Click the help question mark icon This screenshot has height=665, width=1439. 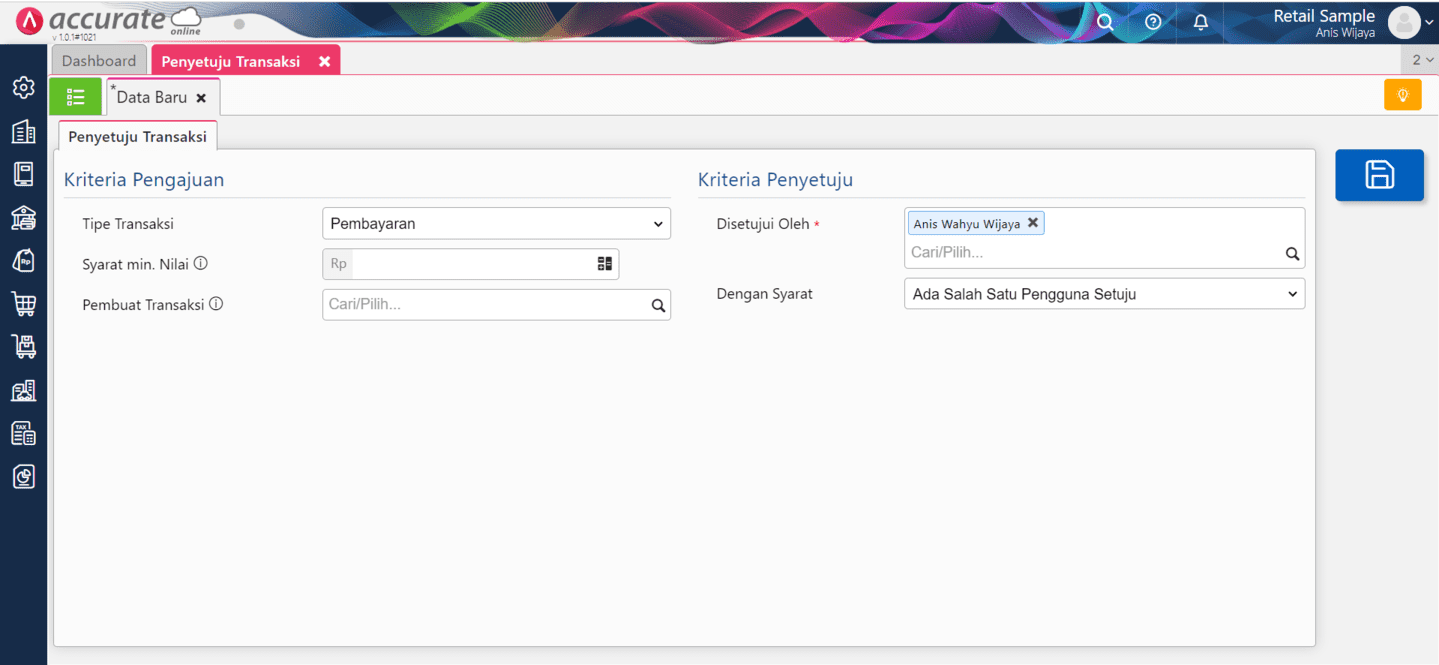[x=1153, y=22]
